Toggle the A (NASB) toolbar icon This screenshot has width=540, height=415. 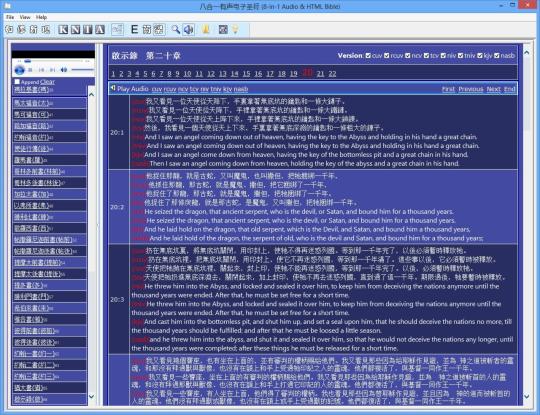point(100,30)
